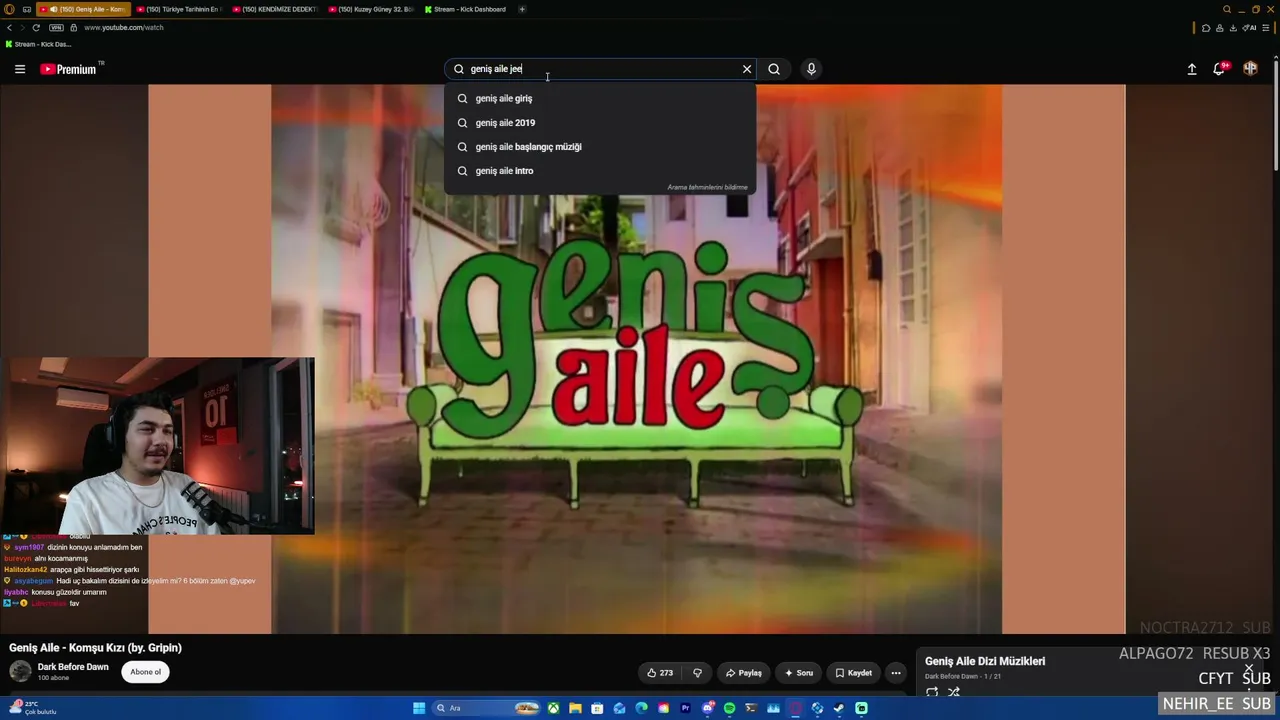Screen dimensions: 1280x720
Task: Pick suggestion "geniş aile giriş"
Action: (600, 98)
